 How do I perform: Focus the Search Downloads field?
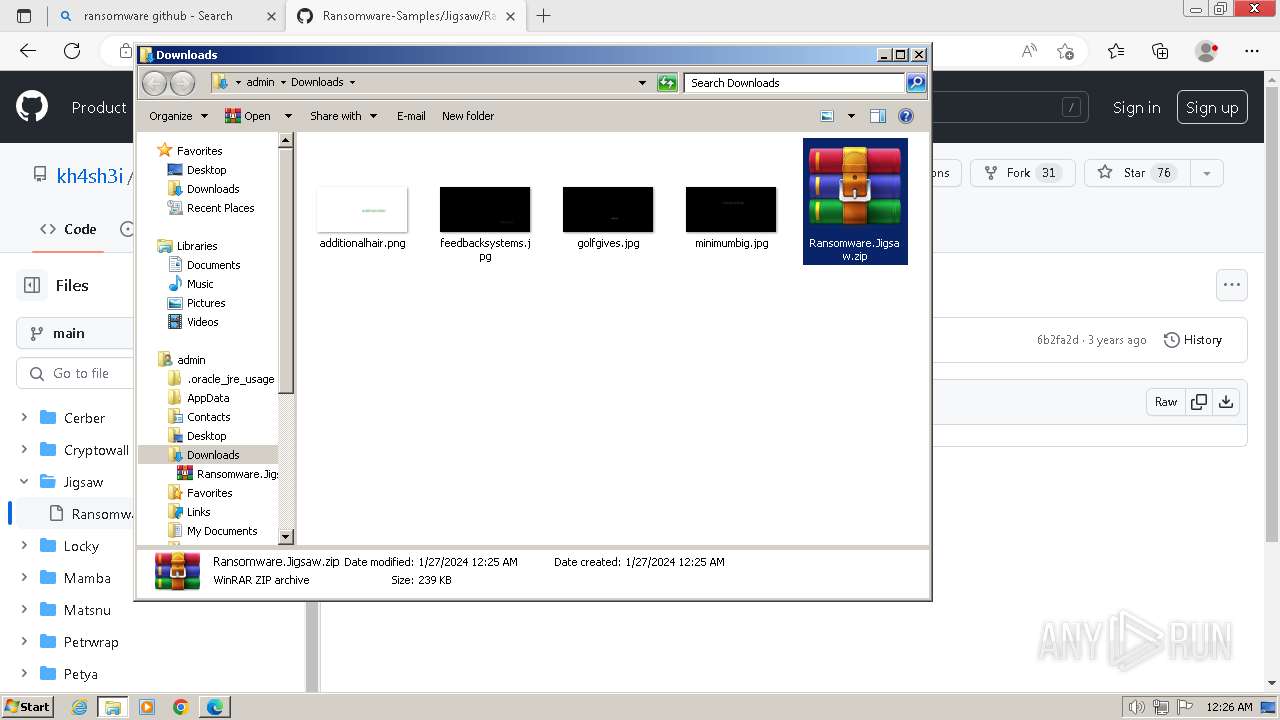click(x=795, y=83)
